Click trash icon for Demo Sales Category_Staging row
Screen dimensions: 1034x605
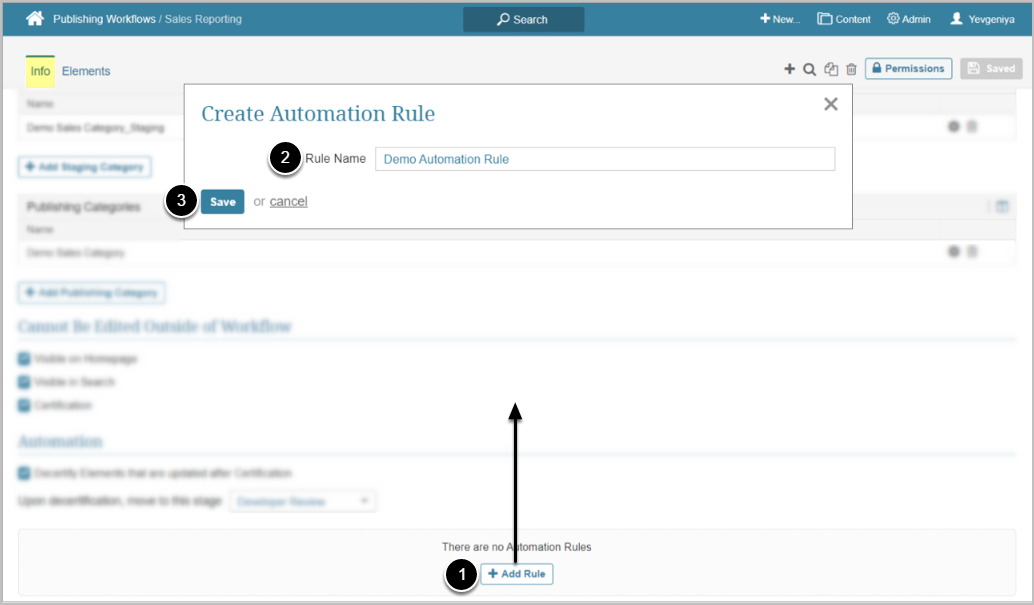coord(972,126)
